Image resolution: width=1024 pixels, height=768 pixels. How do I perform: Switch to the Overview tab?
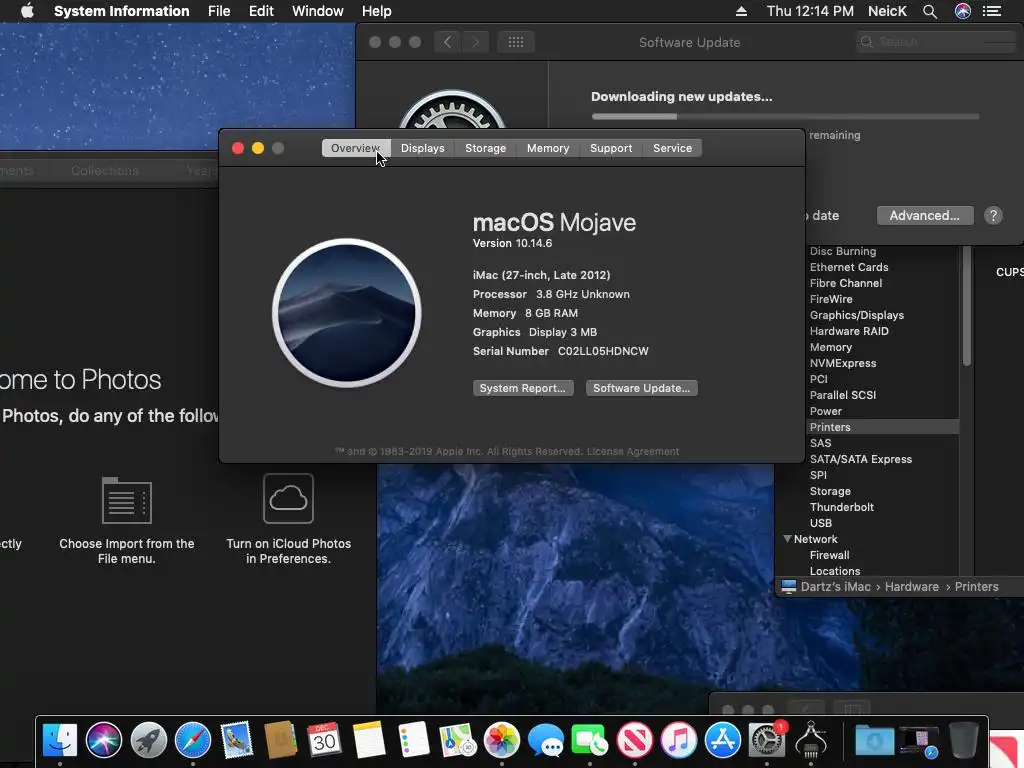pyautogui.click(x=356, y=148)
